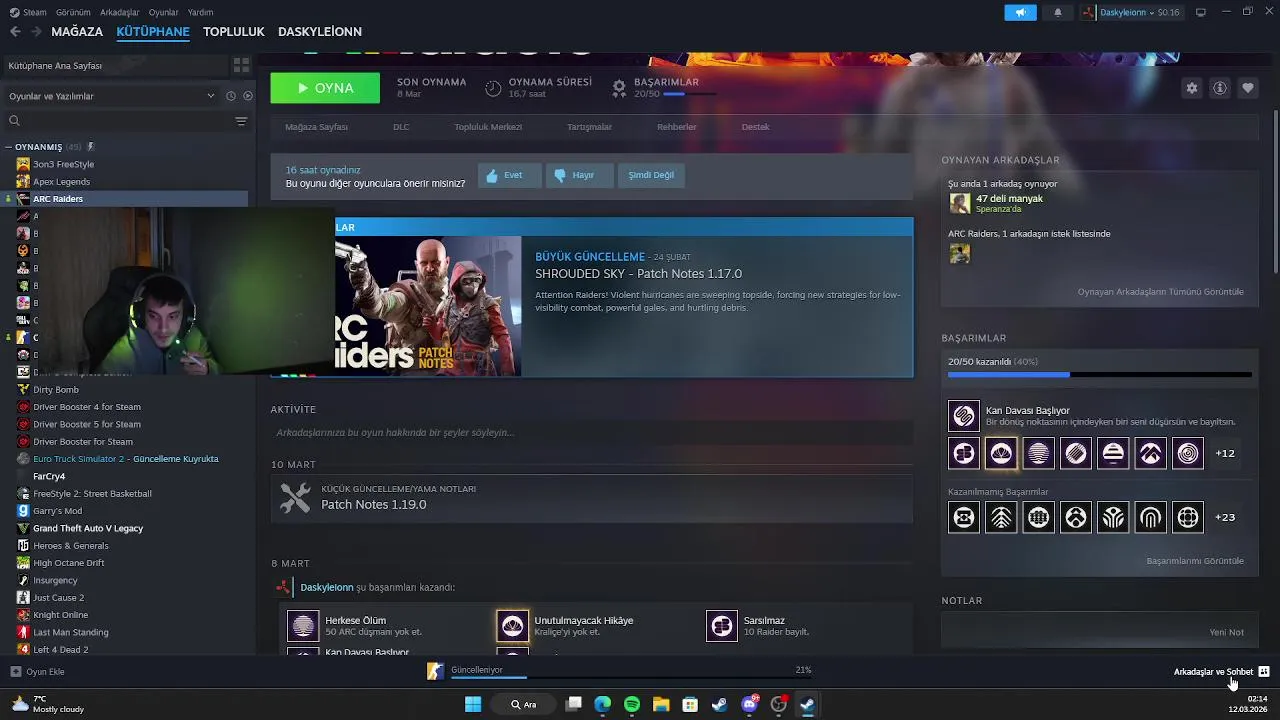This screenshot has height=720, width=1280.
Task: Open Microsoft Store on the taskbar
Action: (x=690, y=704)
